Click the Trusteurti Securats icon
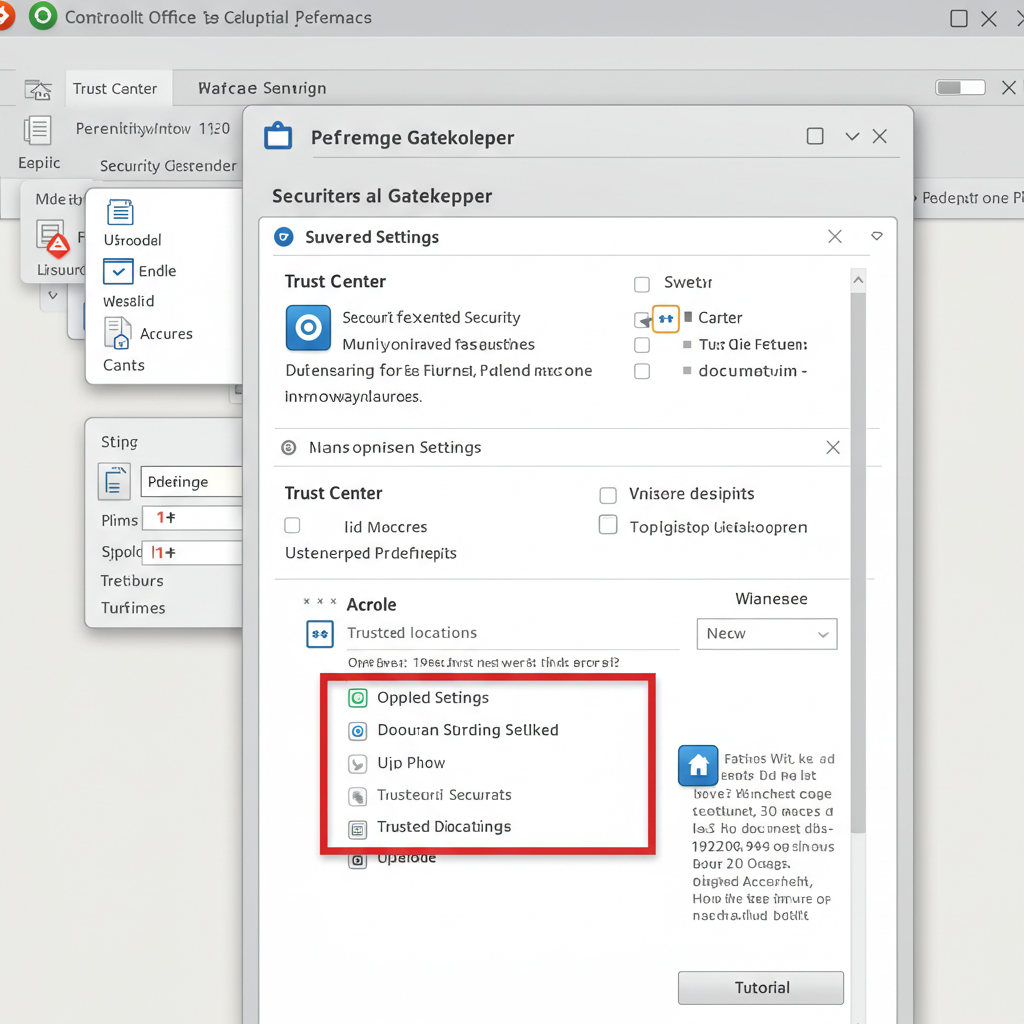This screenshot has width=1024, height=1024. [x=357, y=796]
